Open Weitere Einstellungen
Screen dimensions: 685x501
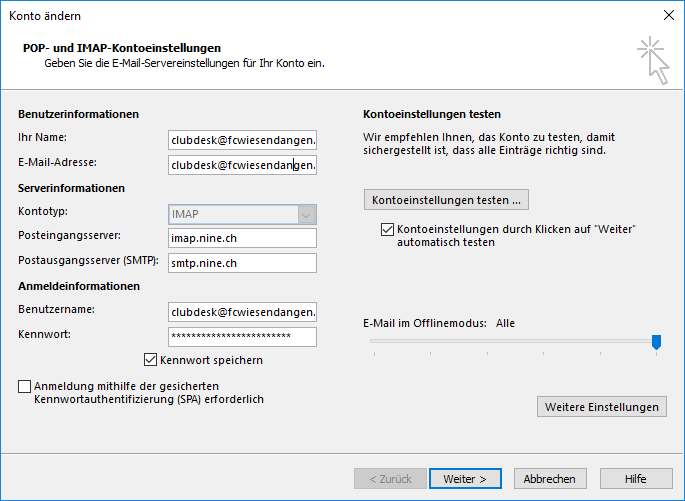pyautogui.click(x=601, y=407)
